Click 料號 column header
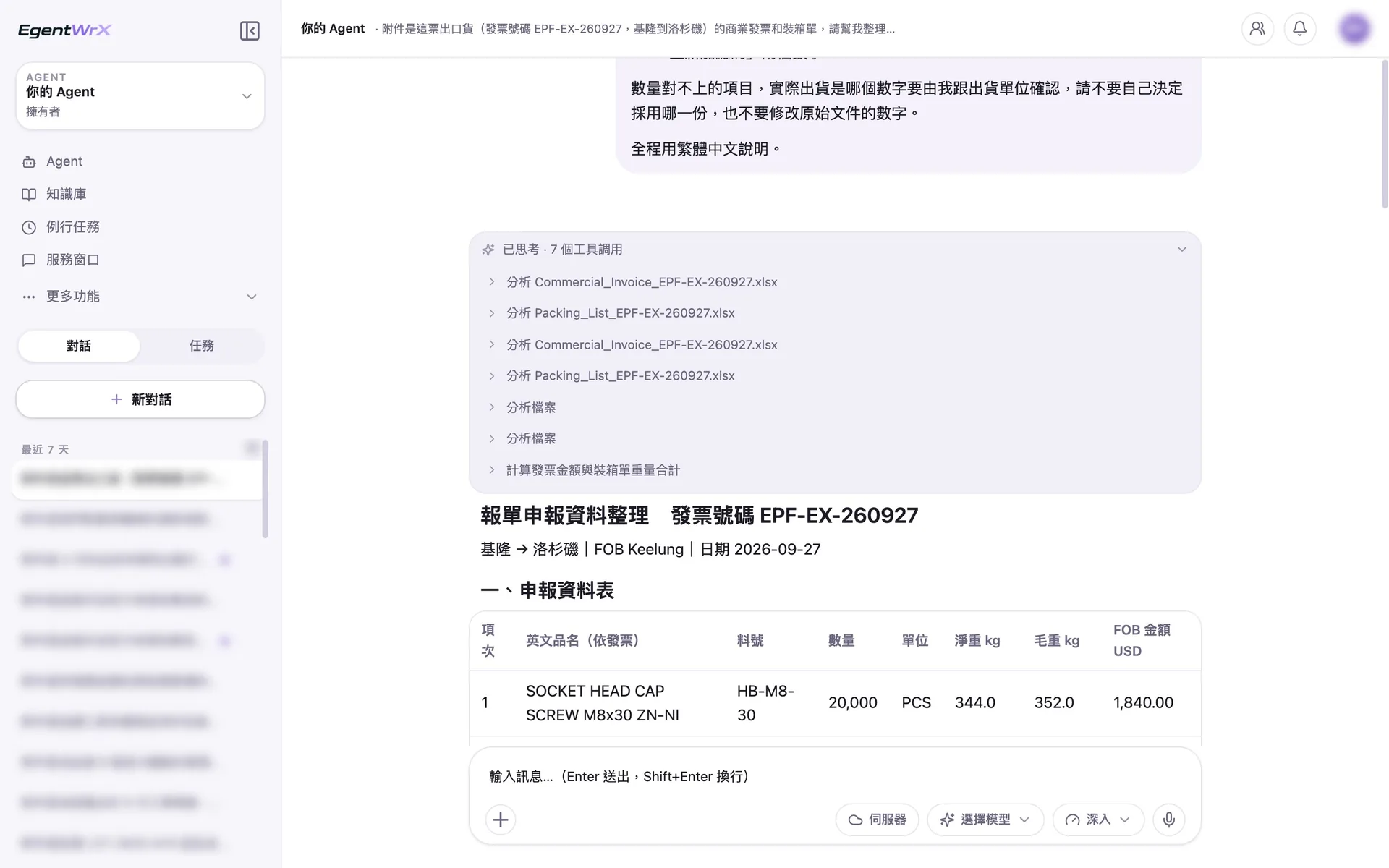 click(750, 641)
